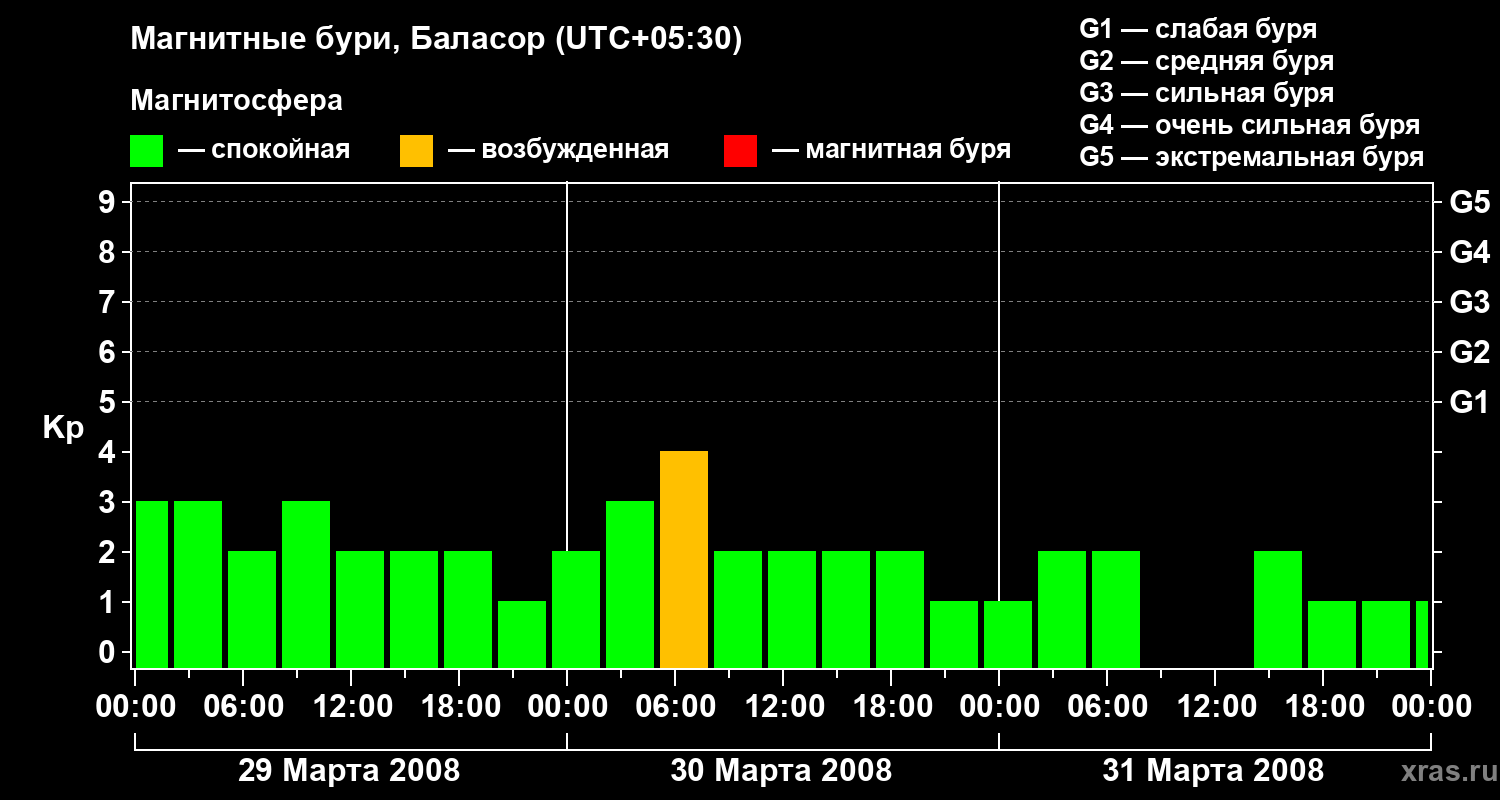Click the '12:00' tick label under 30 March
Viewport: 1500px width, 800px height.
coord(783,707)
